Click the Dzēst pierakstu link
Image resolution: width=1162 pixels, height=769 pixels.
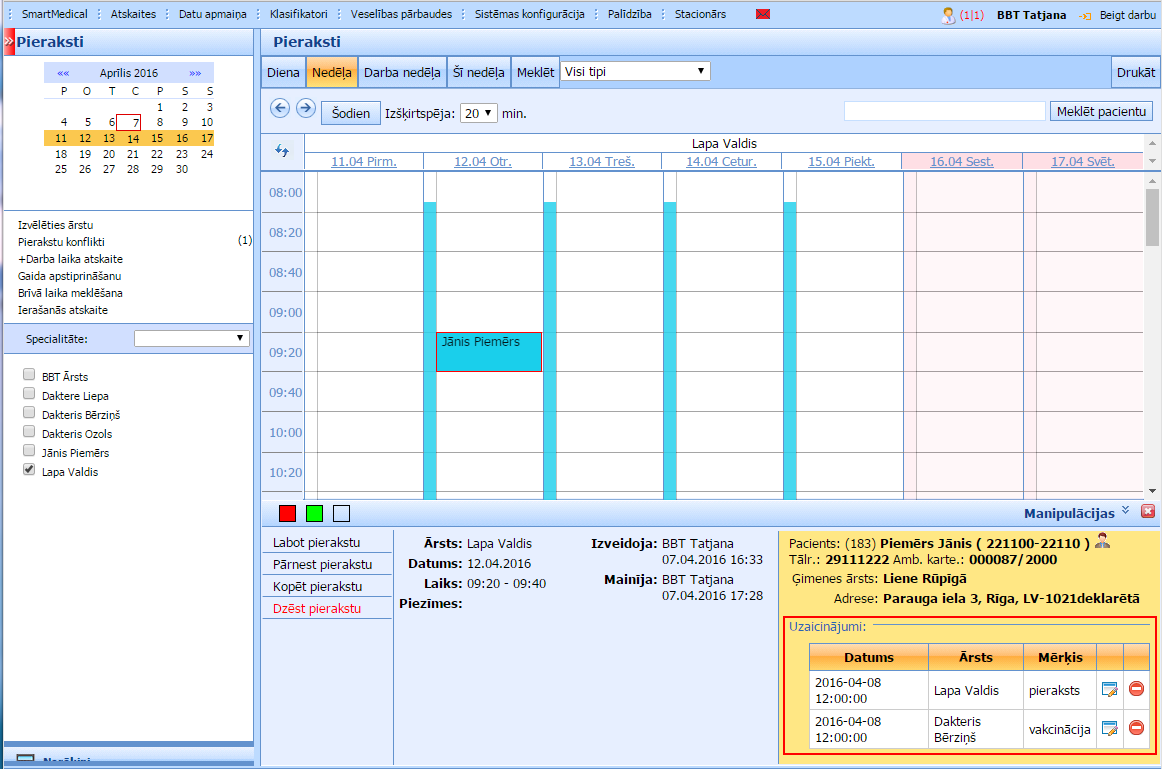tap(317, 608)
